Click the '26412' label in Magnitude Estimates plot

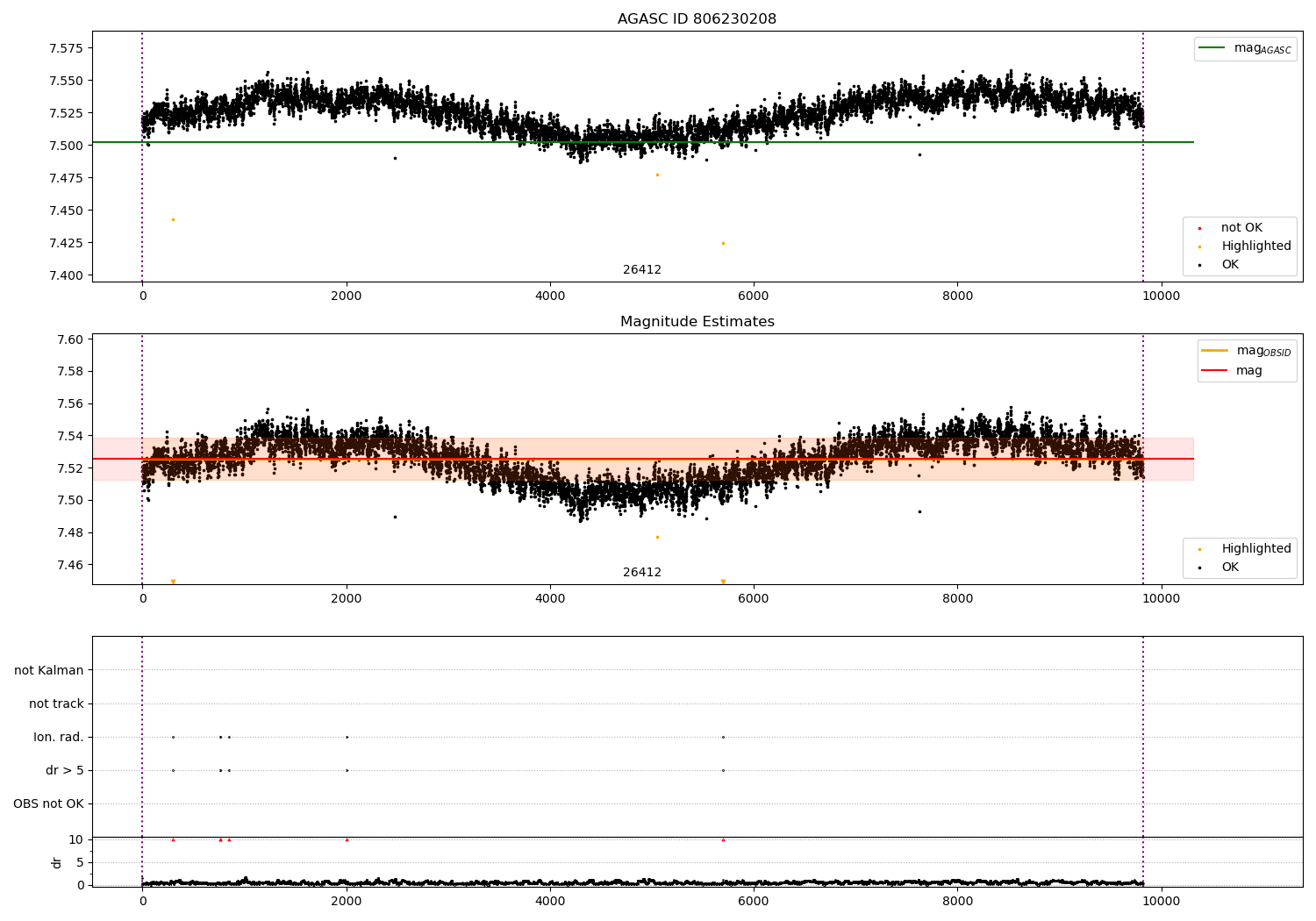(x=642, y=572)
